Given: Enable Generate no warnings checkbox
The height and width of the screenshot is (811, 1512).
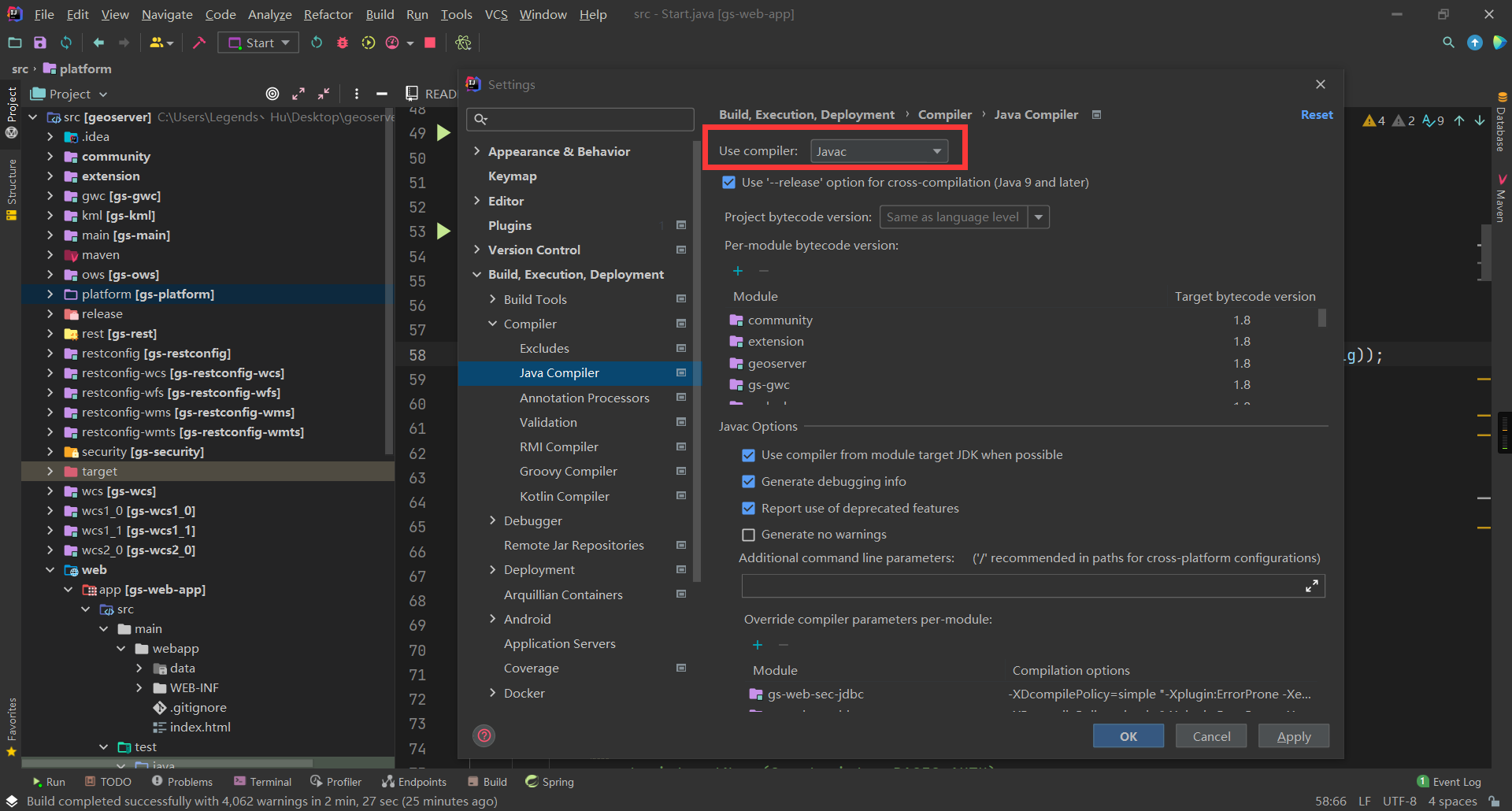Looking at the screenshot, I should (x=749, y=535).
